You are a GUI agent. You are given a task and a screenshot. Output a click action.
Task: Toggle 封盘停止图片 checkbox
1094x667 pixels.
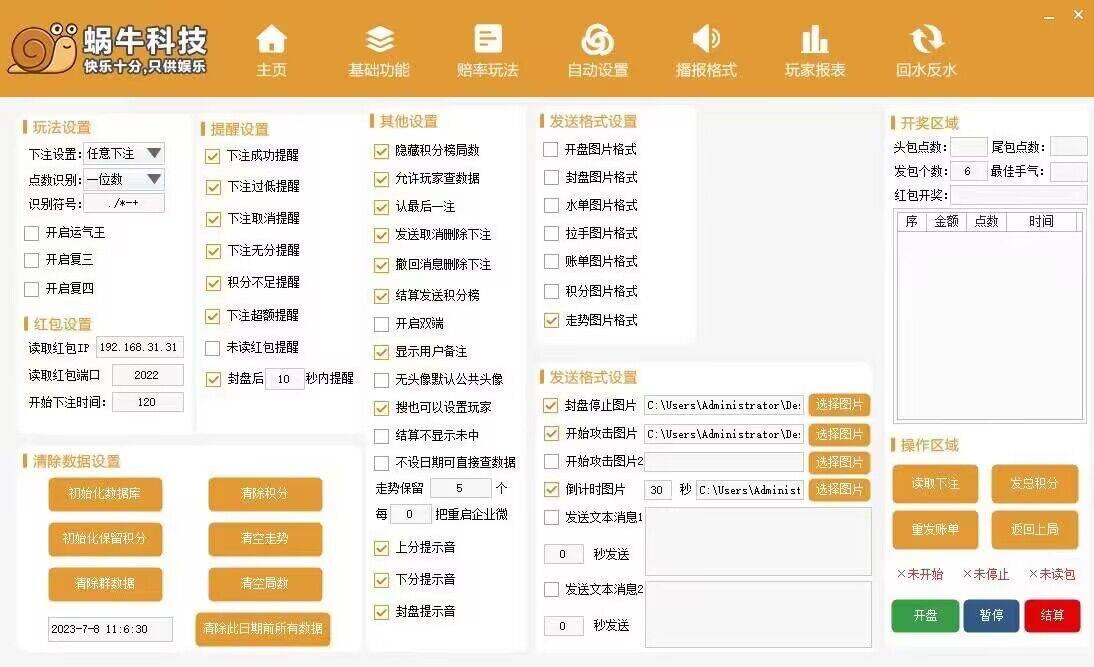[x=550, y=405]
